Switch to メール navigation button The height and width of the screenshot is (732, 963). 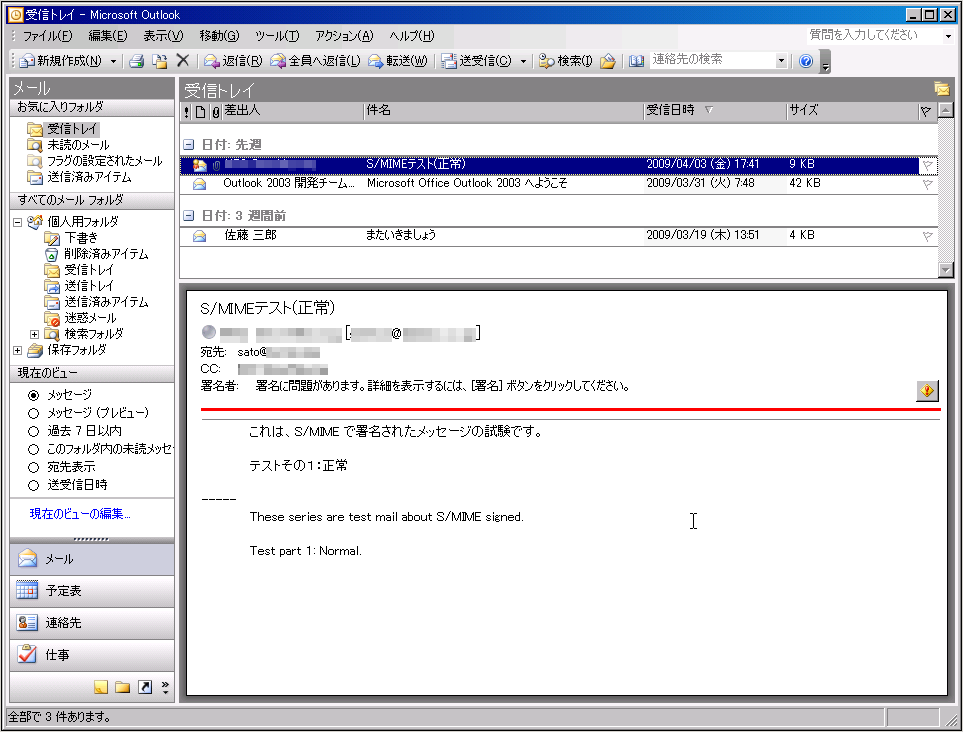(x=92, y=559)
